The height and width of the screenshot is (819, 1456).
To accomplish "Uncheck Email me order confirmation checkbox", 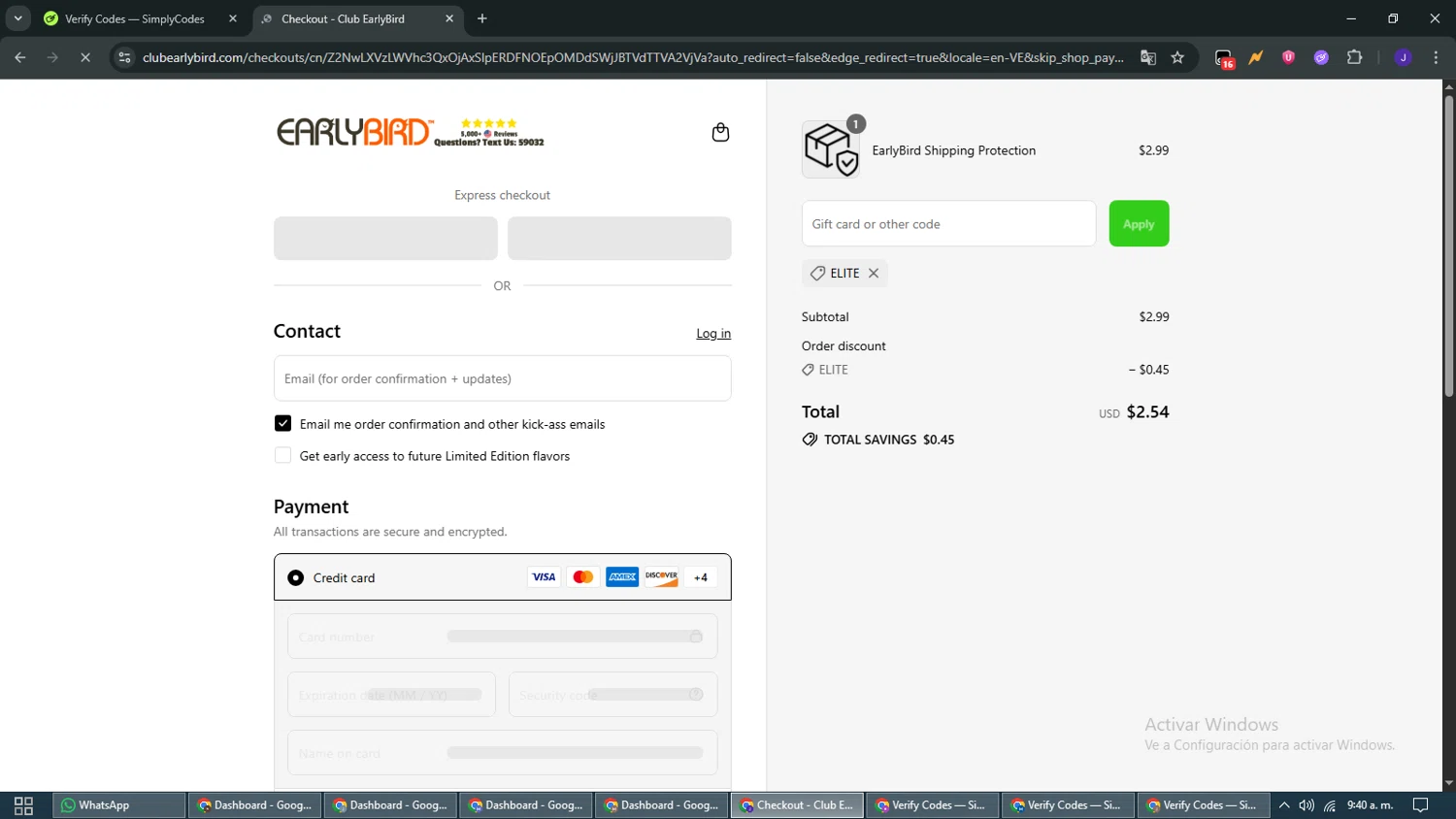I will point(282,424).
